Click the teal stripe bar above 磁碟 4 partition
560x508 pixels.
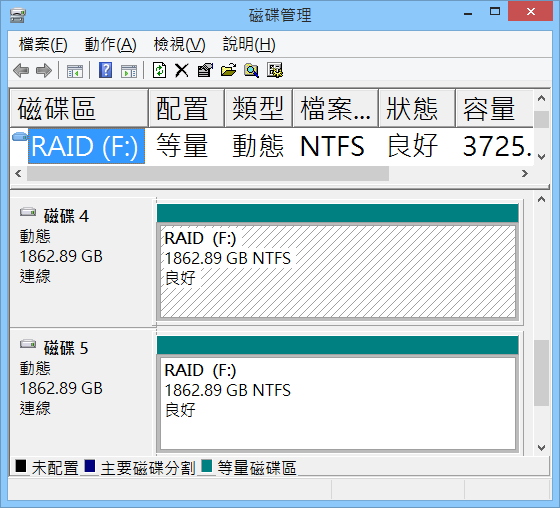pos(338,213)
